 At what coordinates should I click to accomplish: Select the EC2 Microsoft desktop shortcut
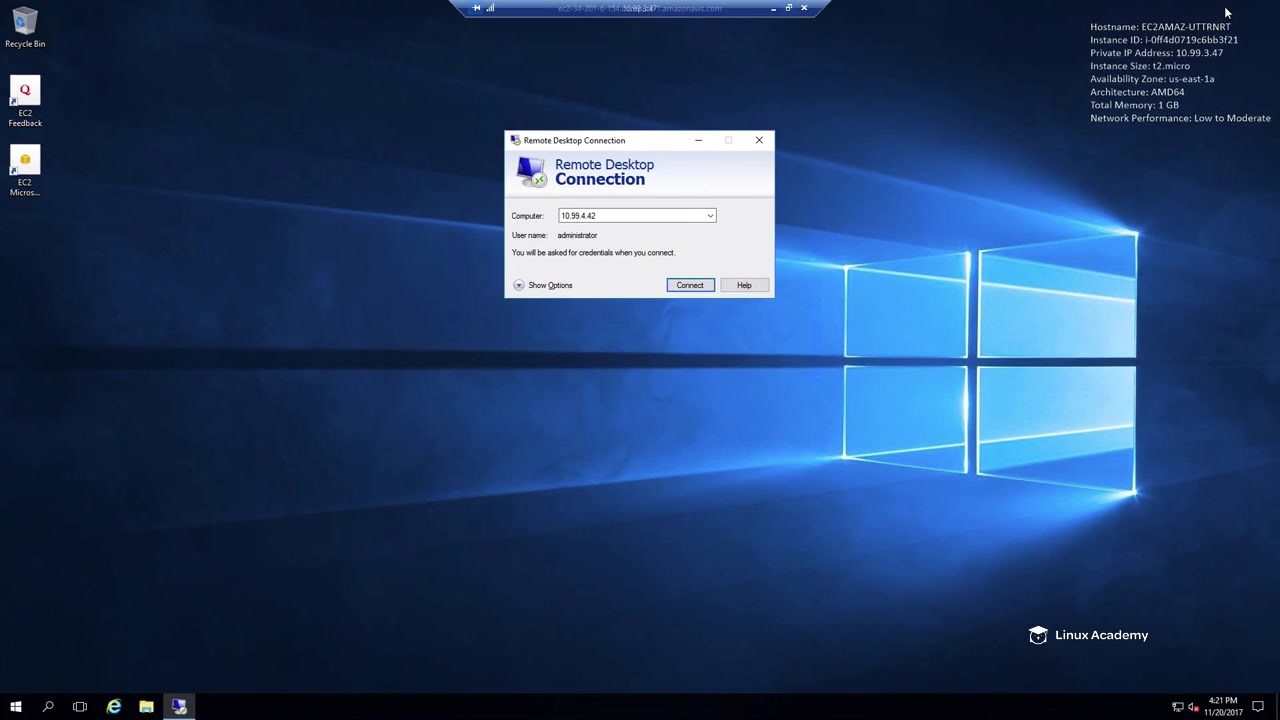25,171
